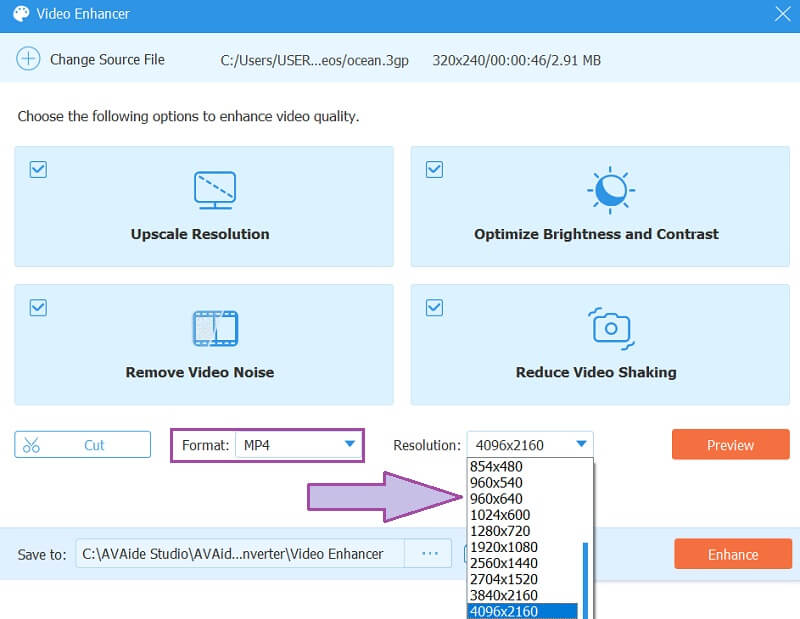Select the Reduce Video Shaking camera icon
This screenshot has height=619, width=800.
pos(611,329)
